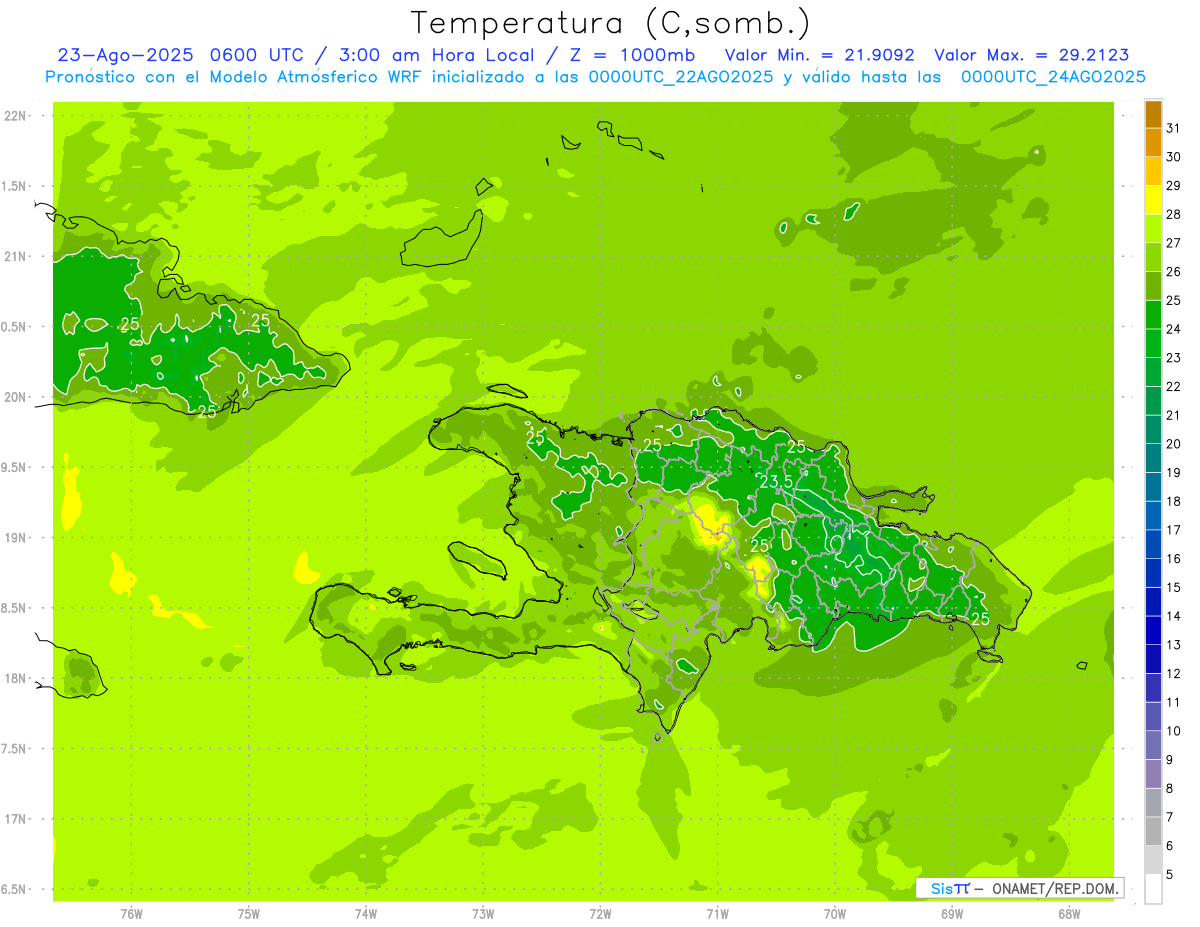Click the "69W" longitude axis label
1200x927 pixels.
tap(952, 914)
